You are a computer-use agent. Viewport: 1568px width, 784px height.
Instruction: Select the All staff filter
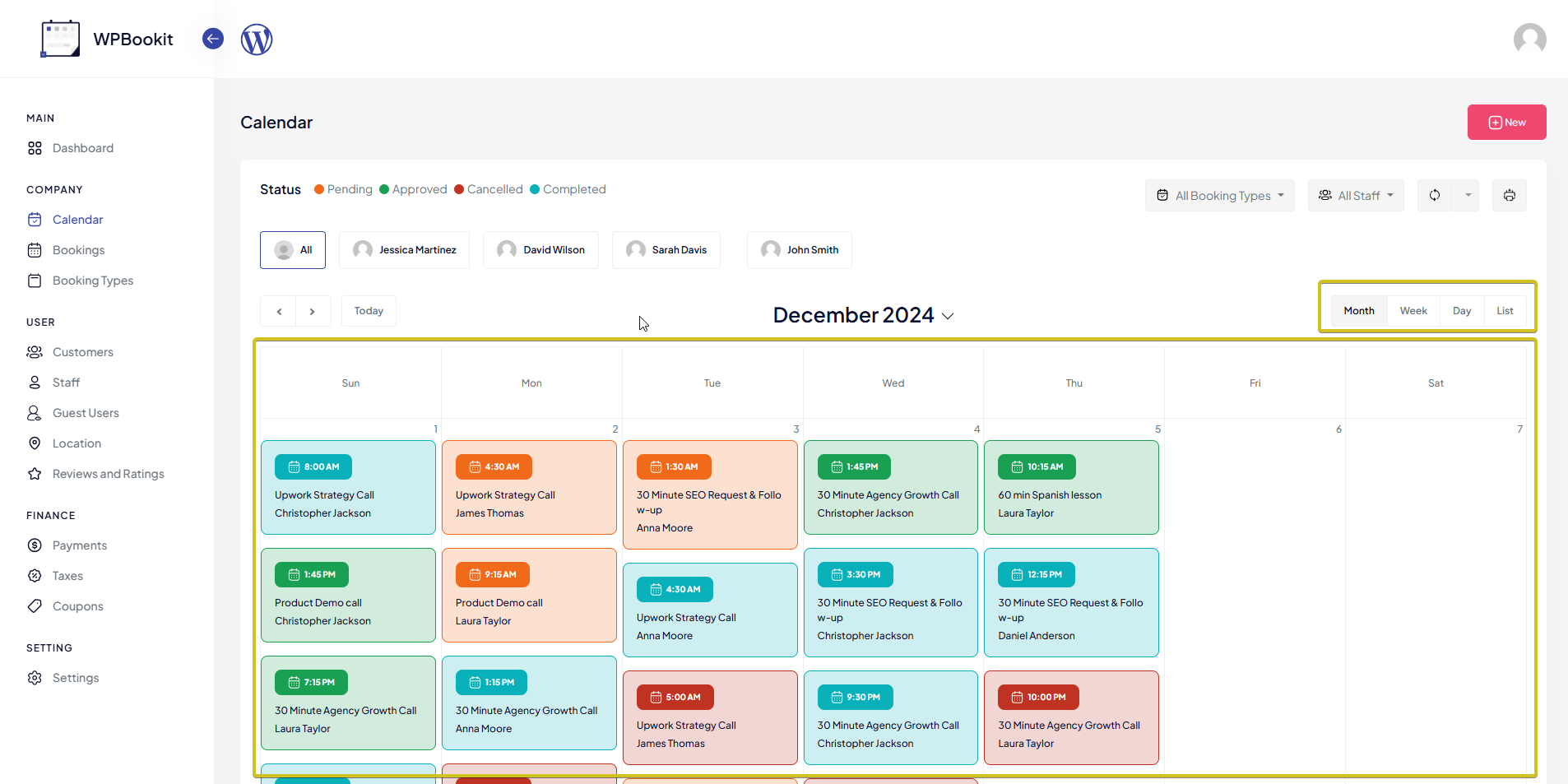(x=293, y=250)
